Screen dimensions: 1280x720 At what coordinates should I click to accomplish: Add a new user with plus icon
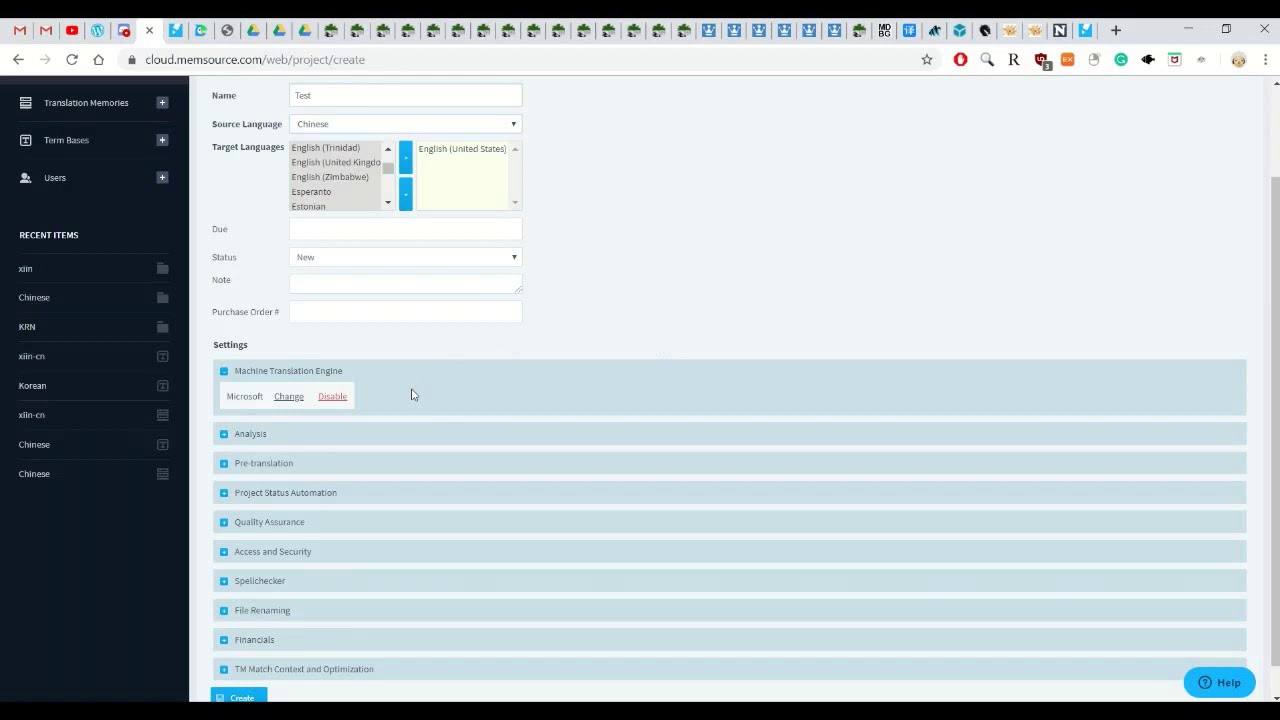(162, 178)
